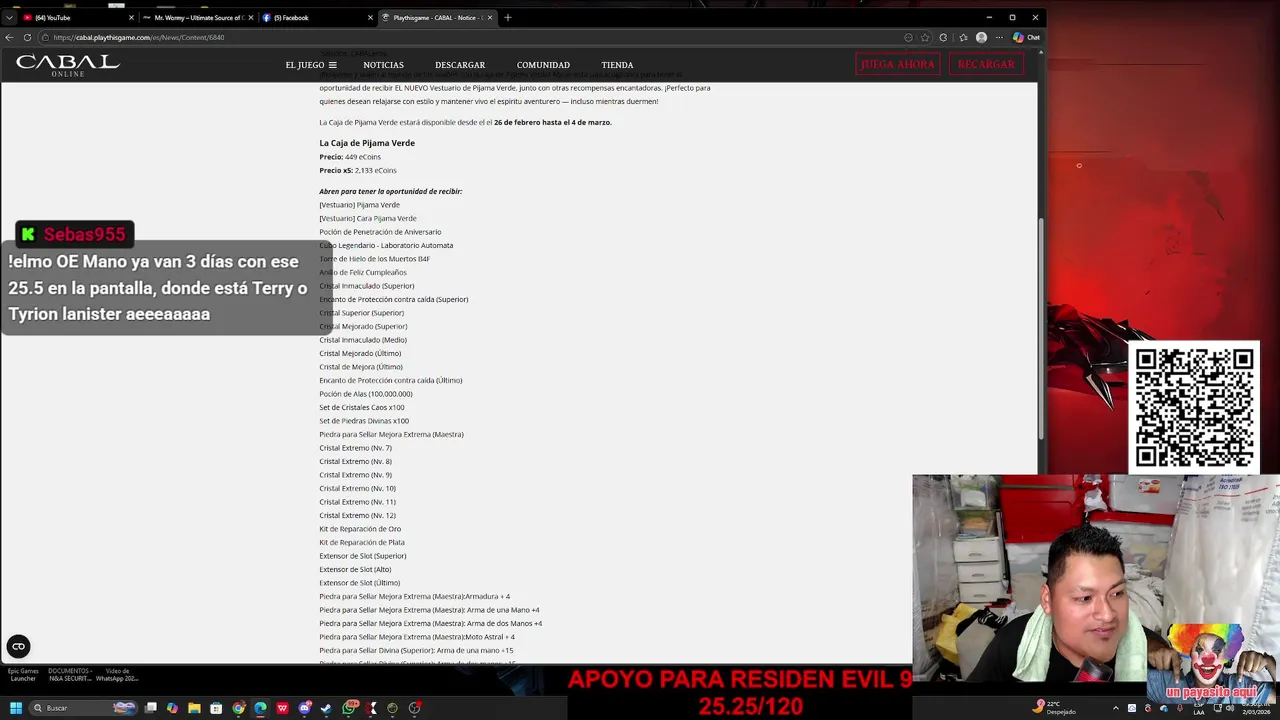Screen dimensions: 1280x720
Task: Open Google Chrome from taskbar
Action: 239,708
